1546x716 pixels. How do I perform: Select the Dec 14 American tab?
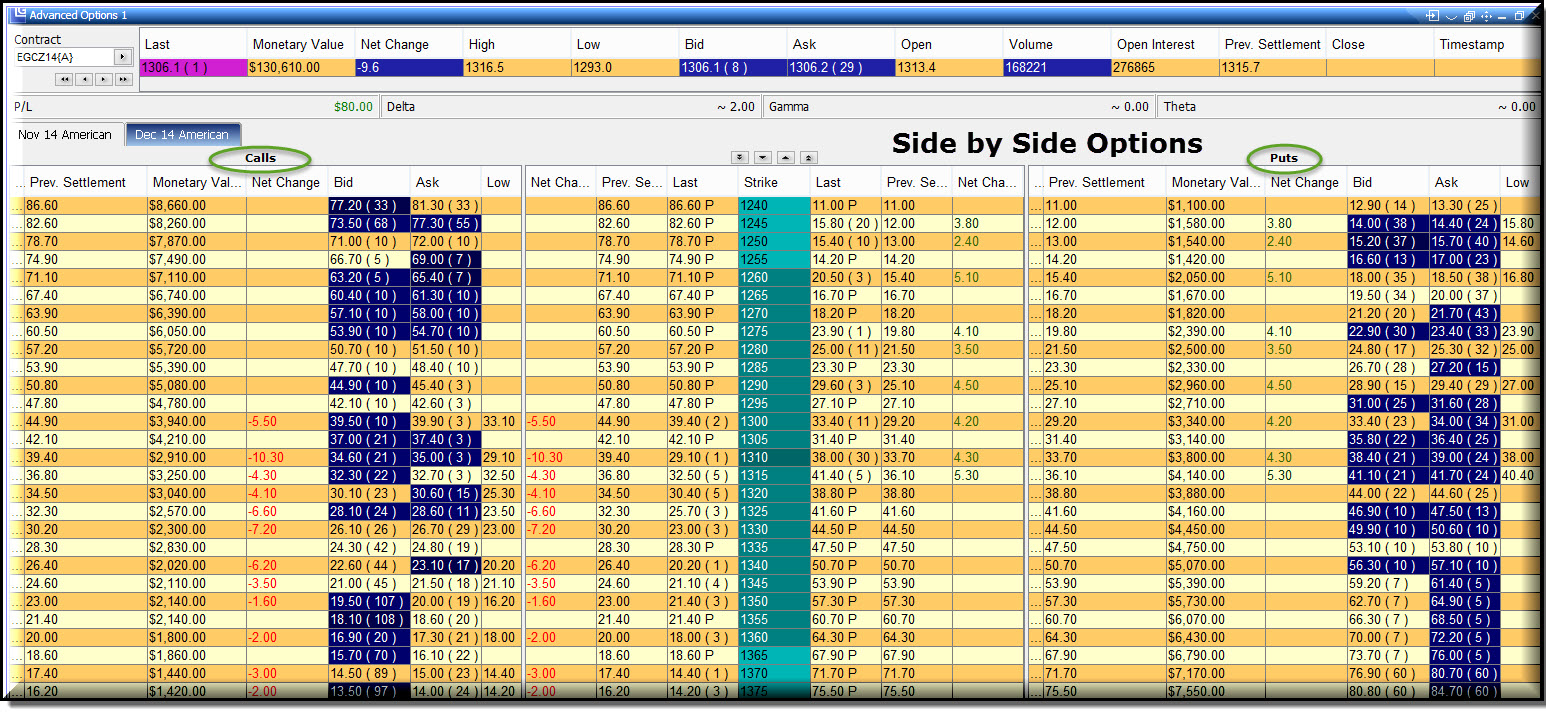click(x=182, y=134)
